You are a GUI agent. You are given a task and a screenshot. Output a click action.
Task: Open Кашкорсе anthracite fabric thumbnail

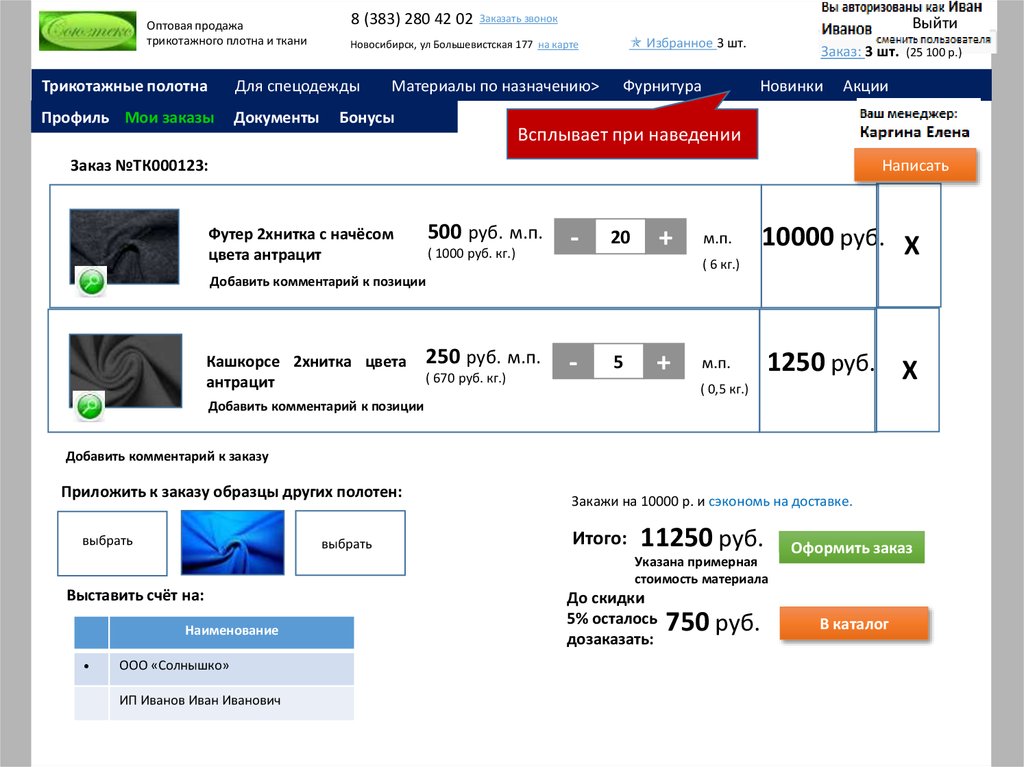125,371
